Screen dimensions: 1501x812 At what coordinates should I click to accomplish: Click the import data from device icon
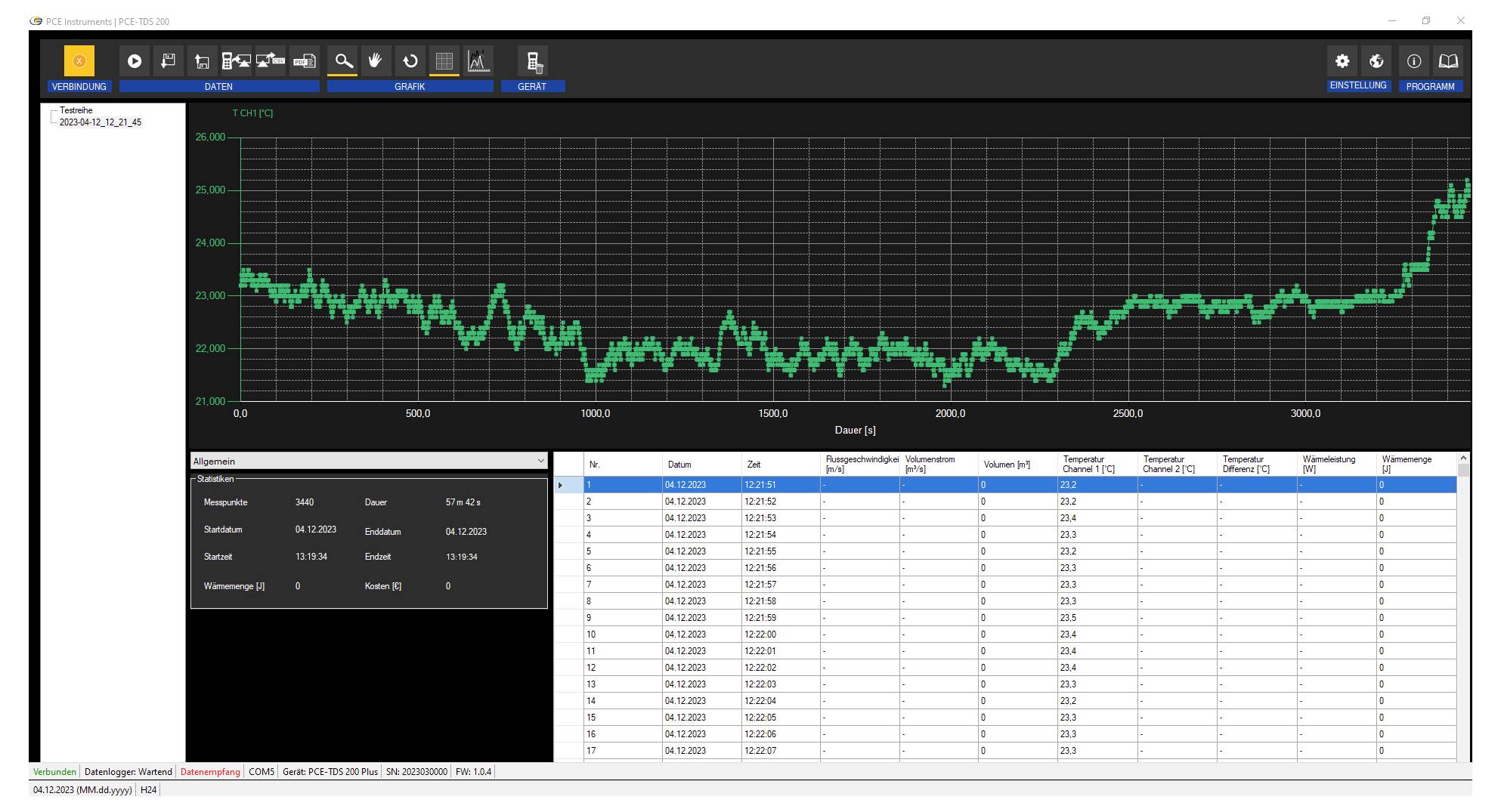(x=237, y=61)
